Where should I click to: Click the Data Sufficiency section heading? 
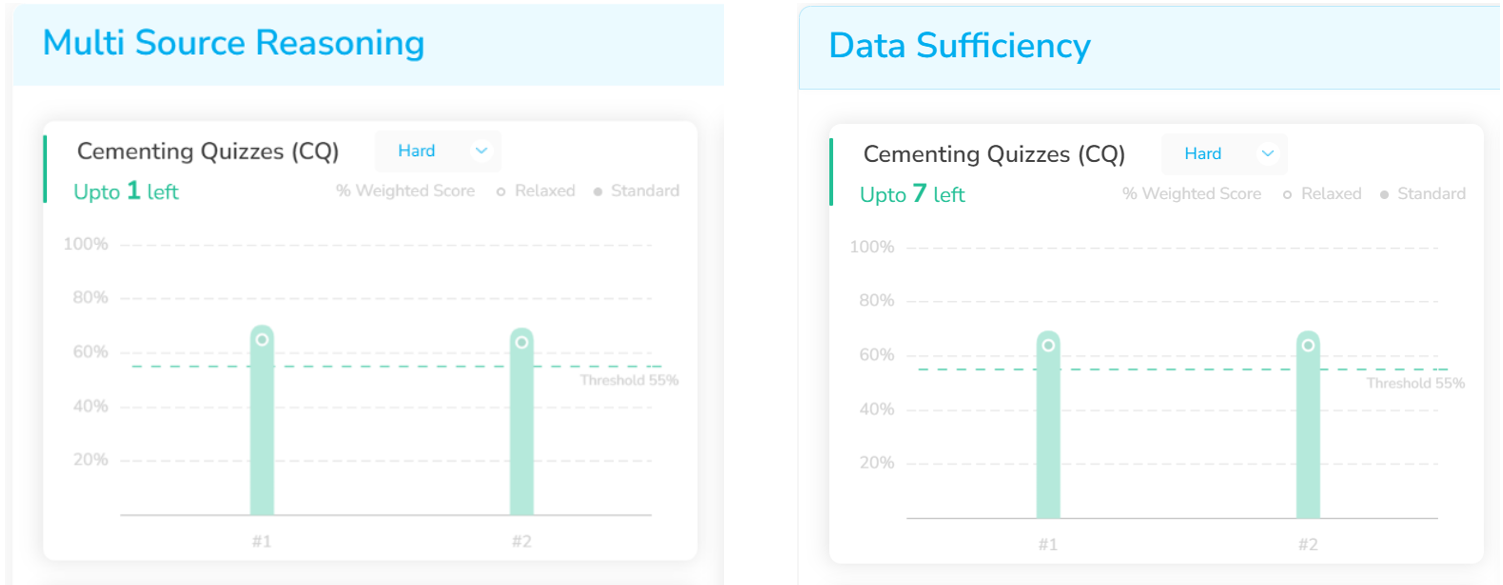point(959,46)
